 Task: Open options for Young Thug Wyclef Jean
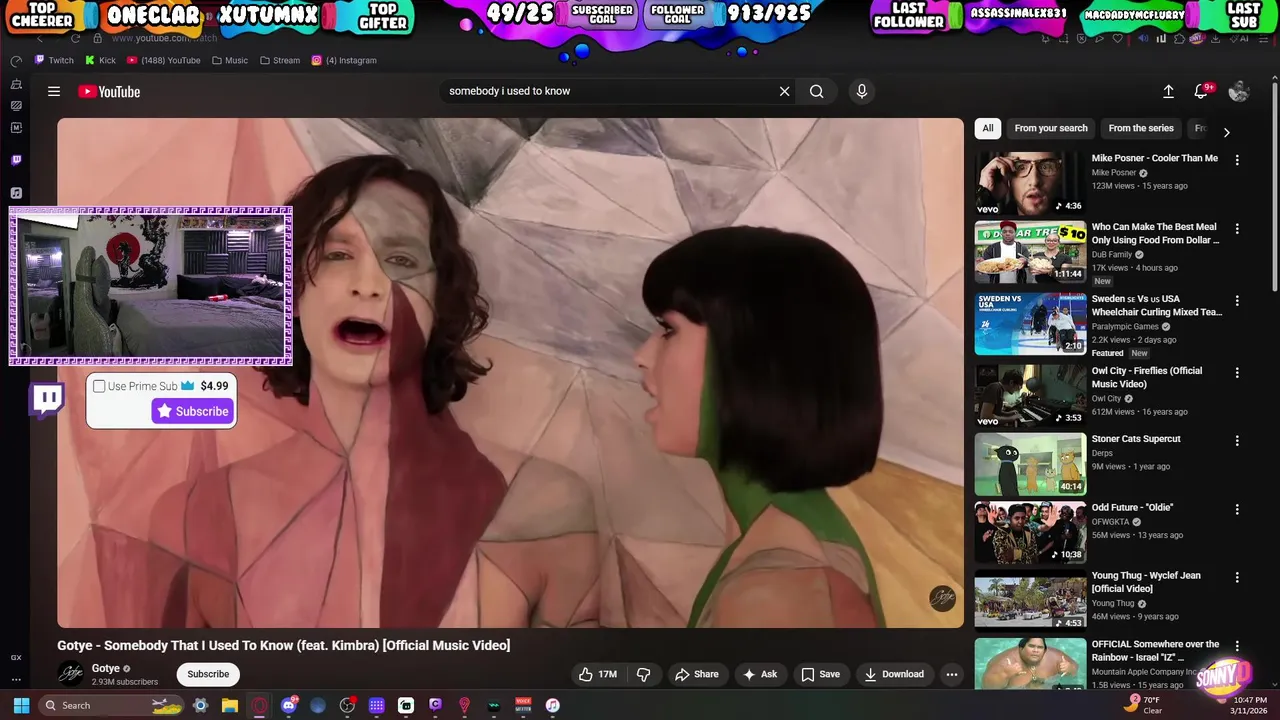(x=1237, y=578)
